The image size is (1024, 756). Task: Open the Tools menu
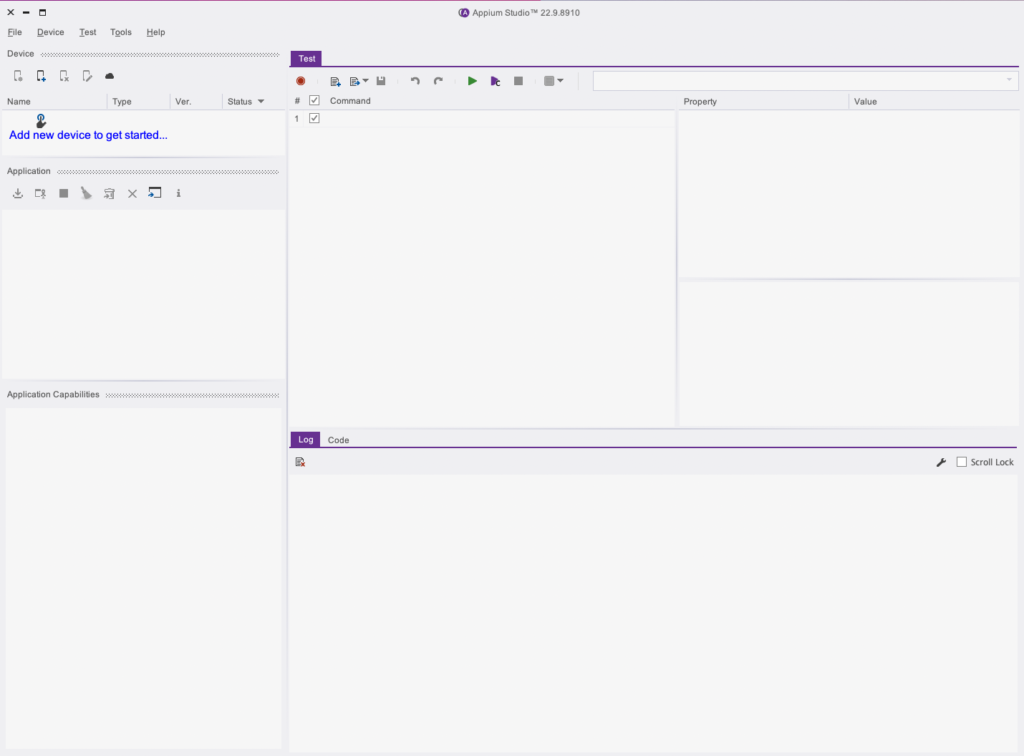pos(121,32)
